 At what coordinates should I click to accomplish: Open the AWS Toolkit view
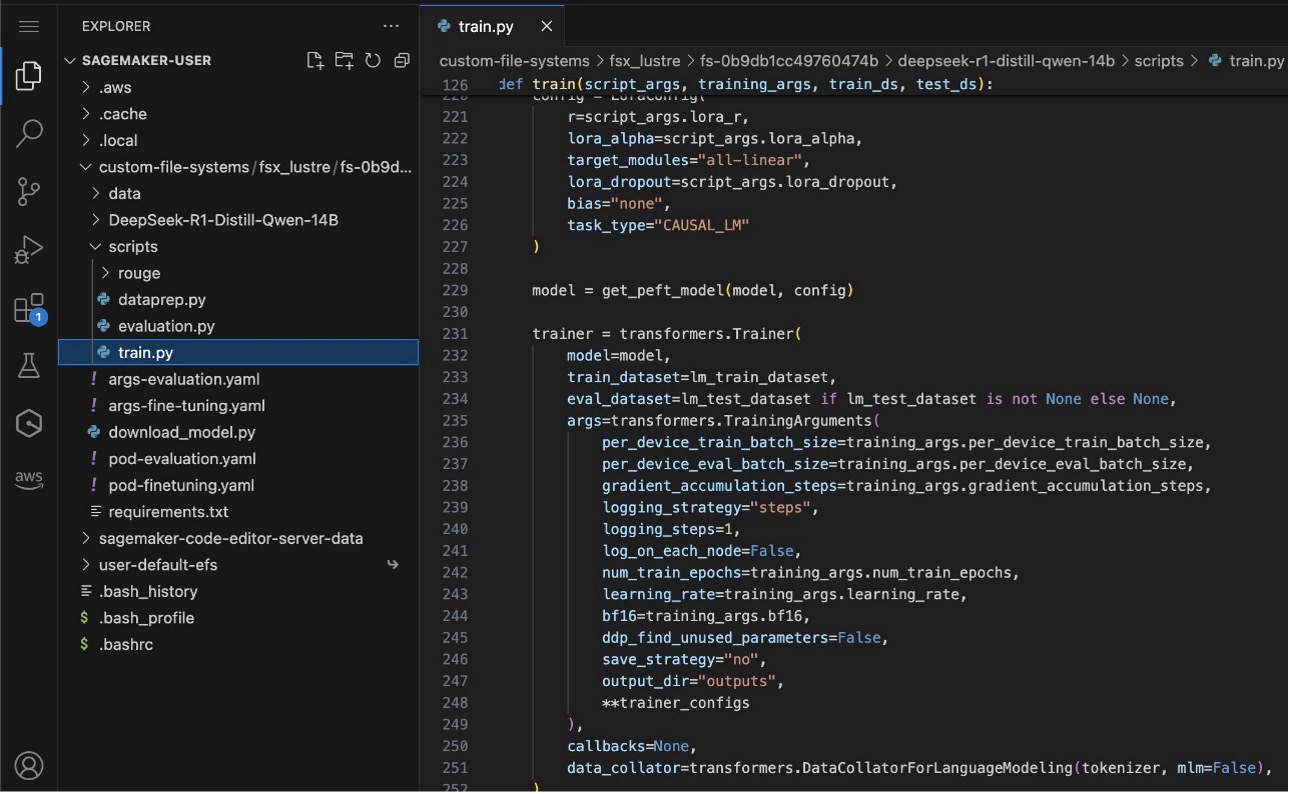pyautogui.click(x=29, y=479)
